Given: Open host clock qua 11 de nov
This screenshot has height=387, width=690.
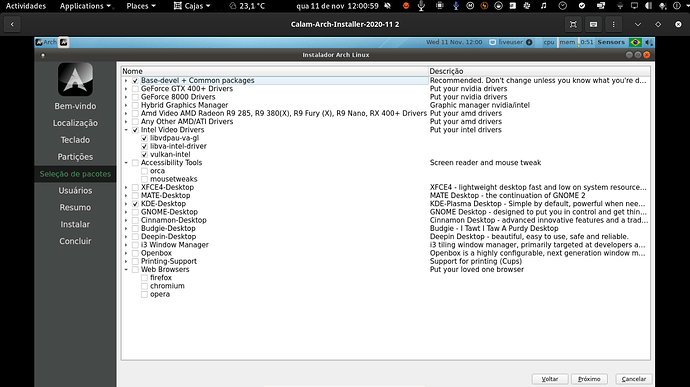Looking at the screenshot, I should 337,6.
